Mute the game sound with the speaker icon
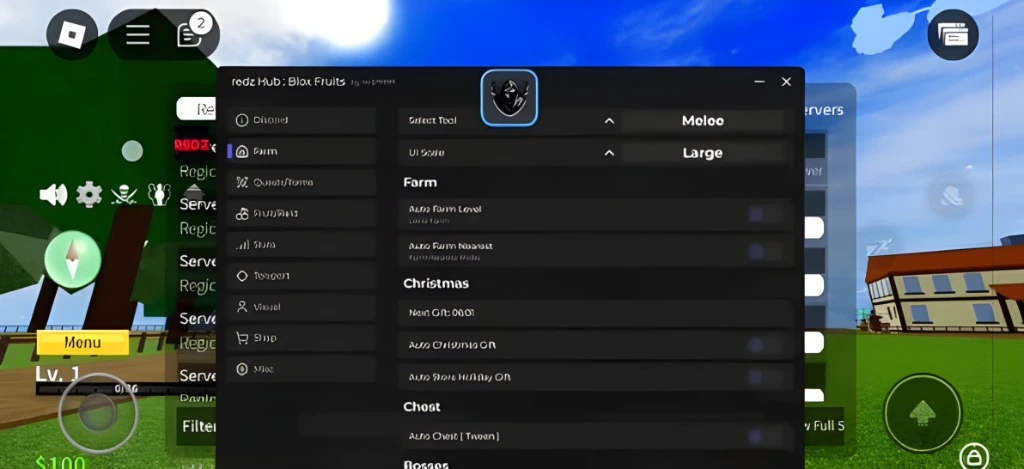Viewport: 1024px width, 469px height. coord(54,195)
